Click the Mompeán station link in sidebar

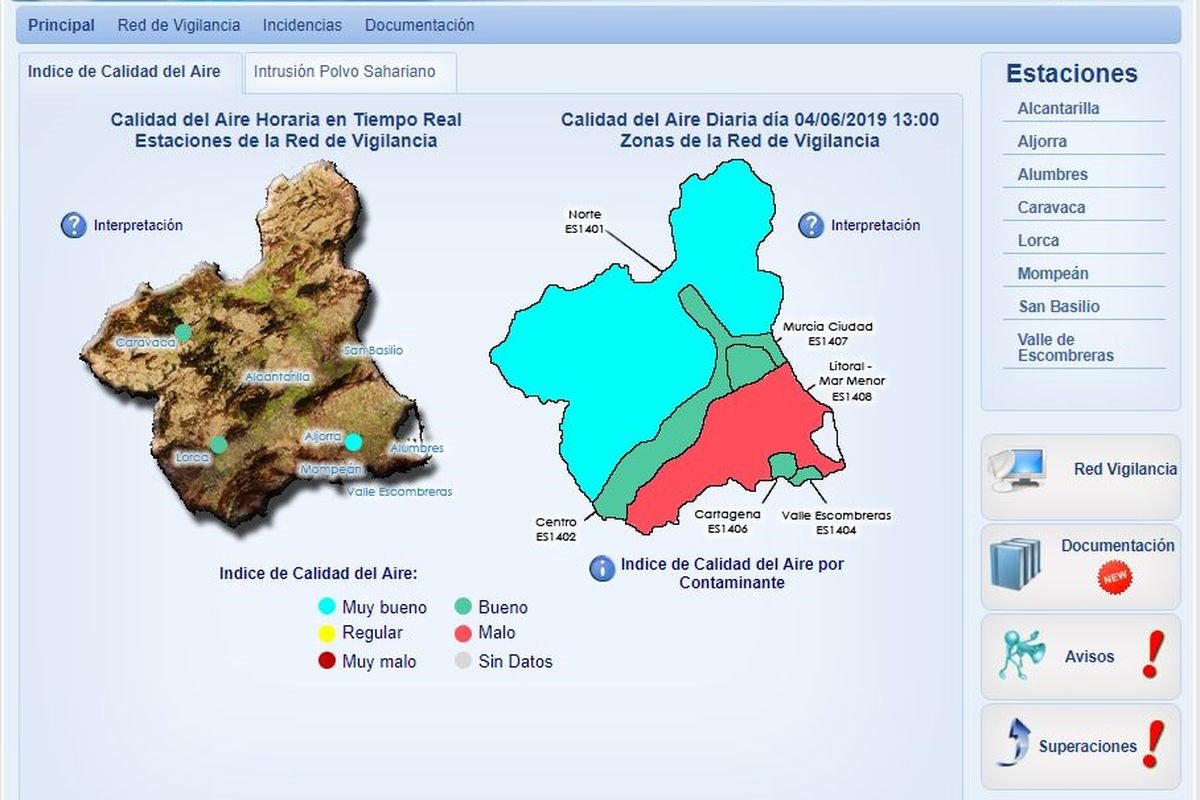1053,273
